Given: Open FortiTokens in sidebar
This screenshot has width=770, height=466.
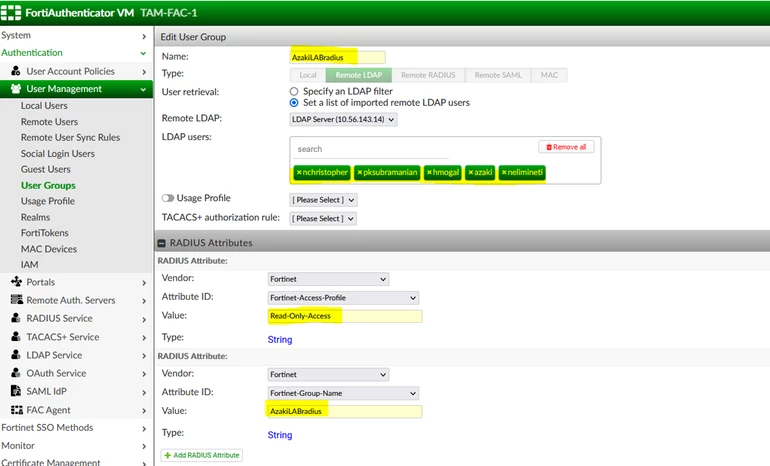Looking at the screenshot, I should click(x=45, y=233).
